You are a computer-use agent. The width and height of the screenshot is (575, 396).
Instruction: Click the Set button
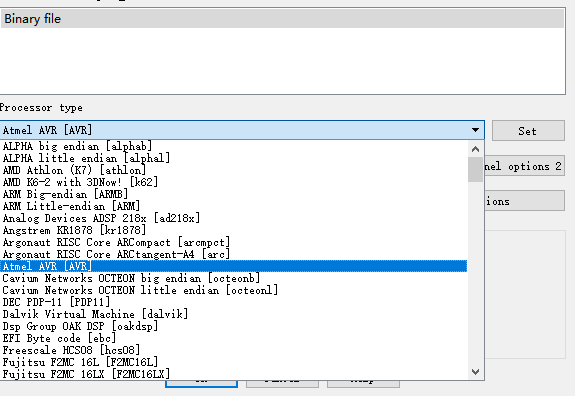pyautogui.click(x=528, y=131)
